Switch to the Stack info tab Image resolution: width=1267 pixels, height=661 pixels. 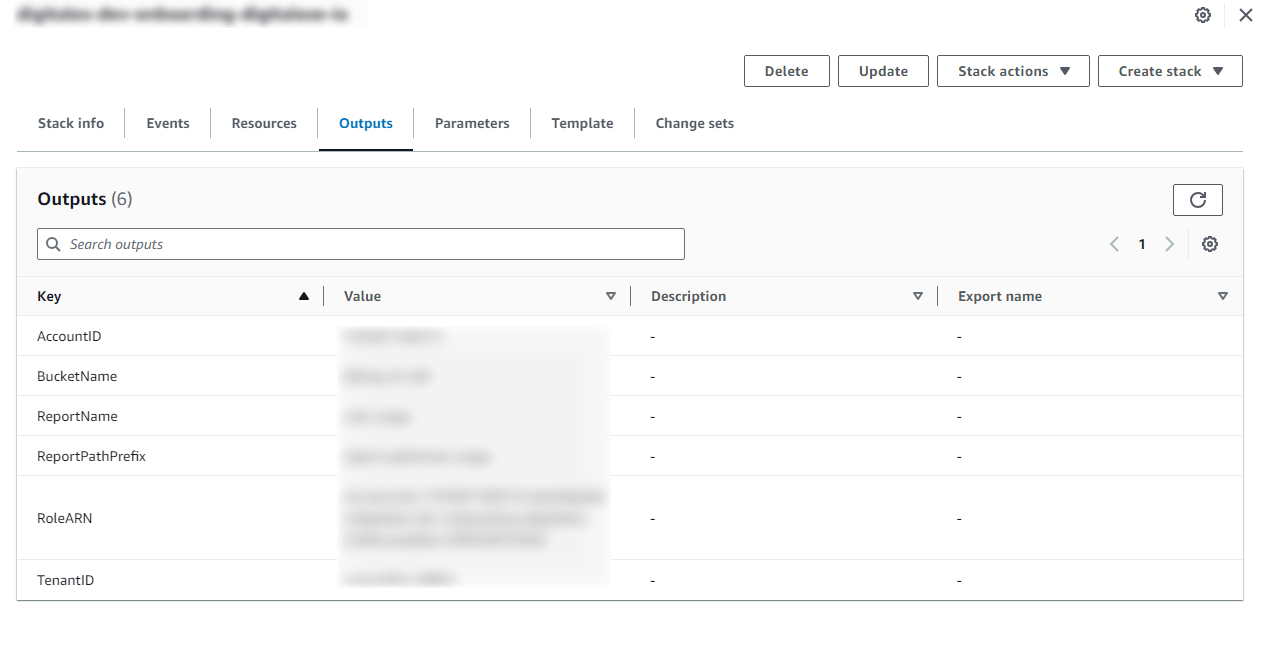(71, 123)
